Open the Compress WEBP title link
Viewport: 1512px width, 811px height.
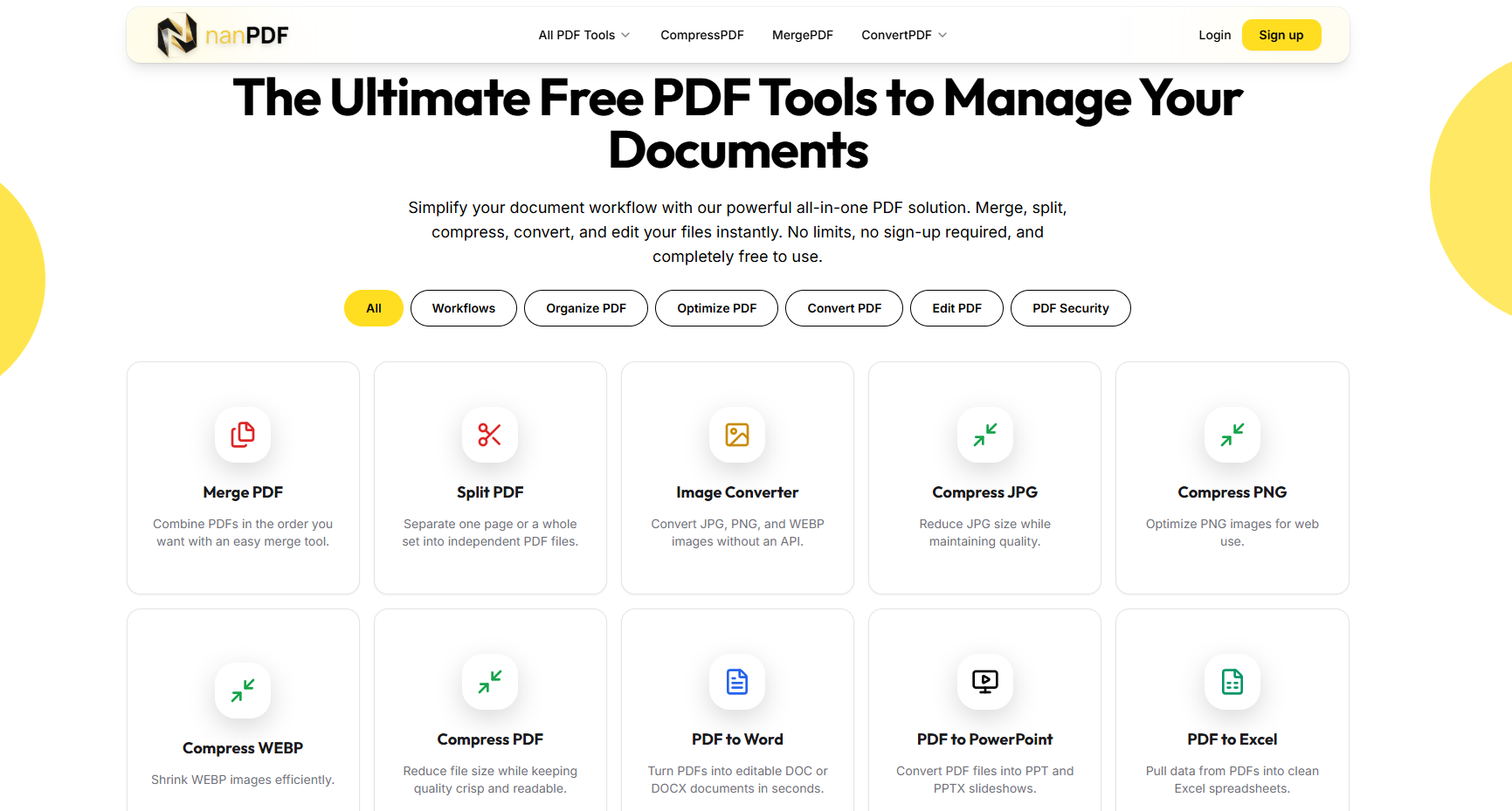point(243,748)
